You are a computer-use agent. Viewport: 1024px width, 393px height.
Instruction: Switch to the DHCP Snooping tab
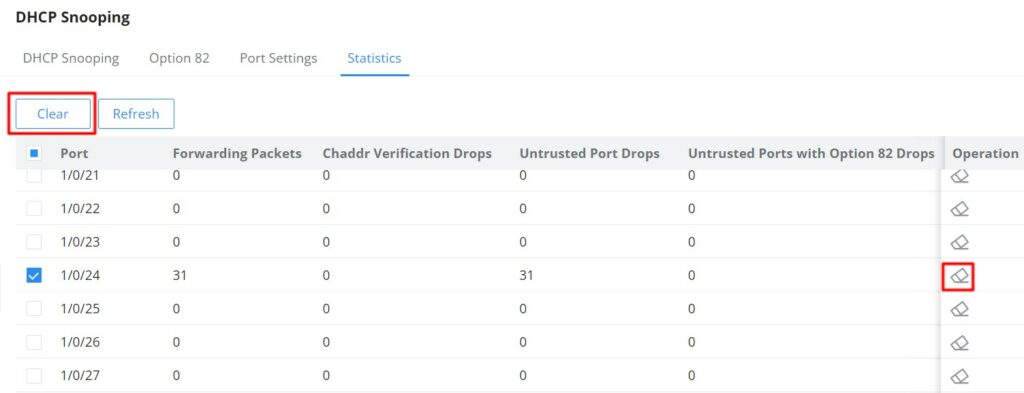coord(71,58)
